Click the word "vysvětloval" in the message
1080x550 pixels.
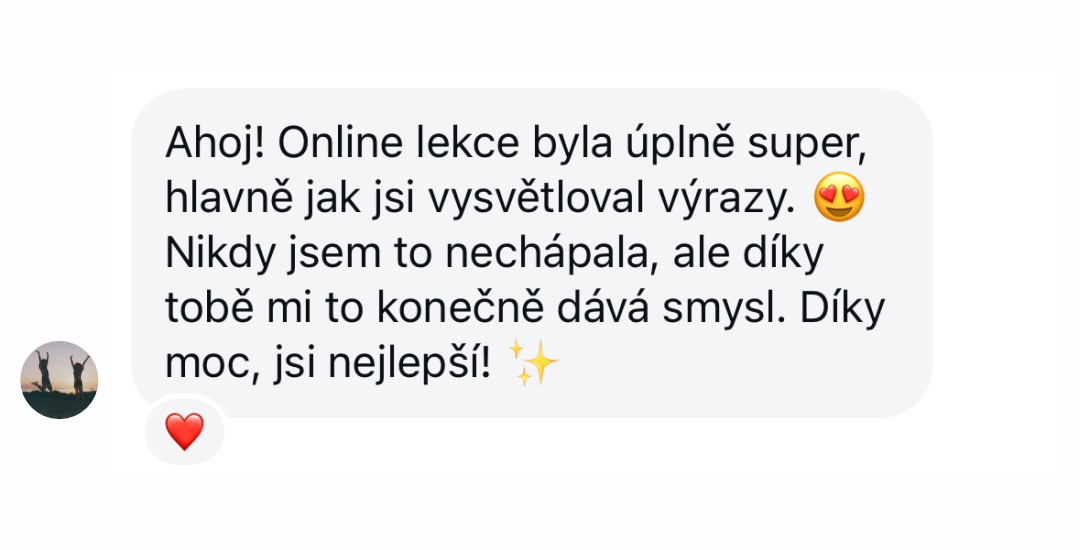pos(536,198)
